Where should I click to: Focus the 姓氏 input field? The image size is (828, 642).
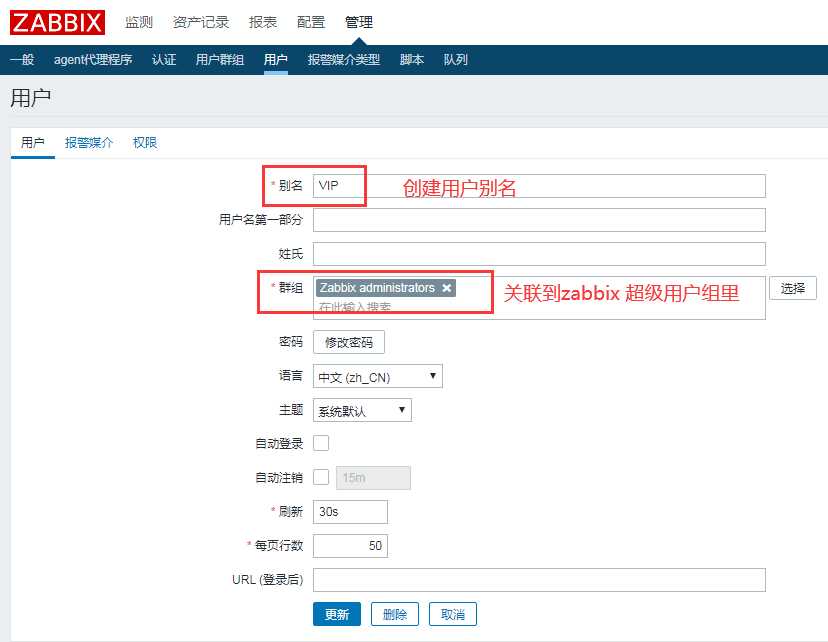coord(539,254)
